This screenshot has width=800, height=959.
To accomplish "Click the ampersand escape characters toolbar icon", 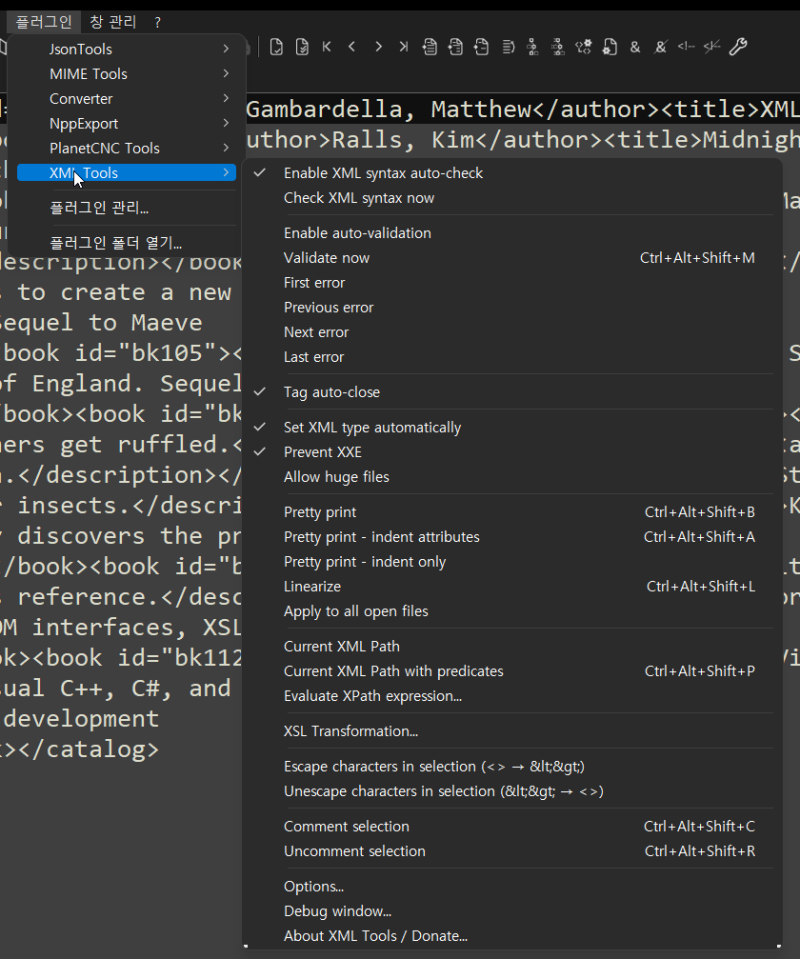I will [x=635, y=46].
